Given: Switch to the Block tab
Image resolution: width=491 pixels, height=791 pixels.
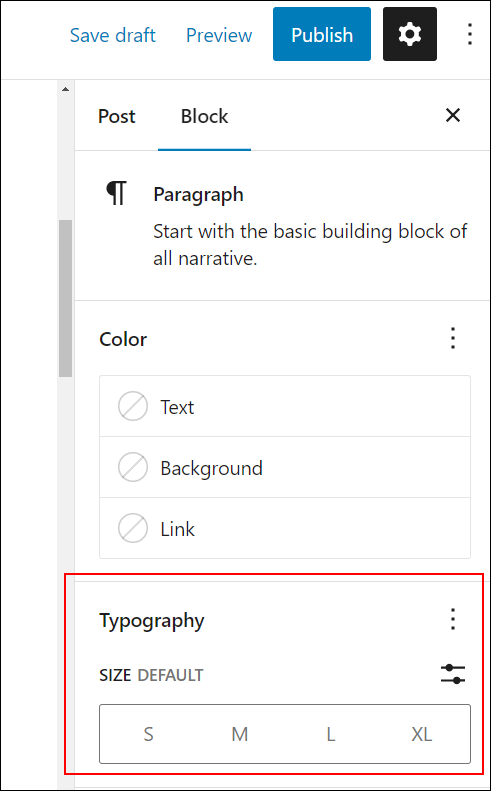Looking at the screenshot, I should point(204,116).
